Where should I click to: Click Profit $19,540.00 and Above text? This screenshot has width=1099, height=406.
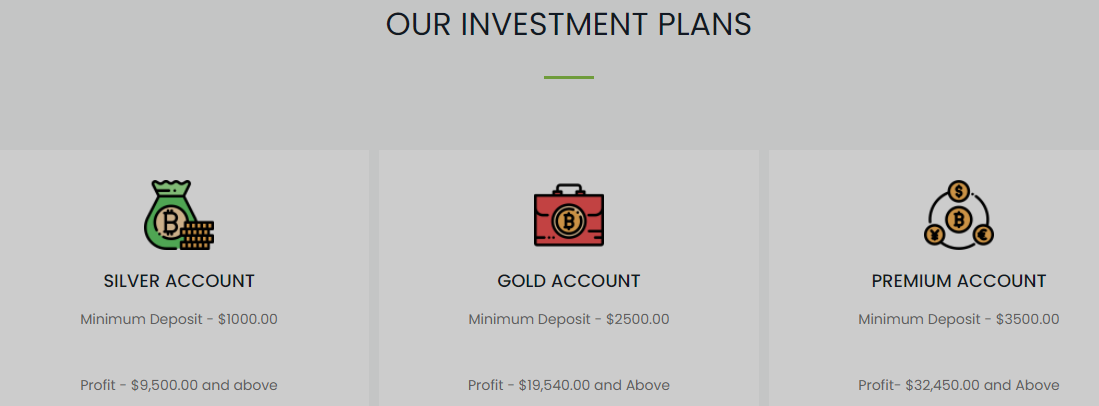tap(568, 385)
